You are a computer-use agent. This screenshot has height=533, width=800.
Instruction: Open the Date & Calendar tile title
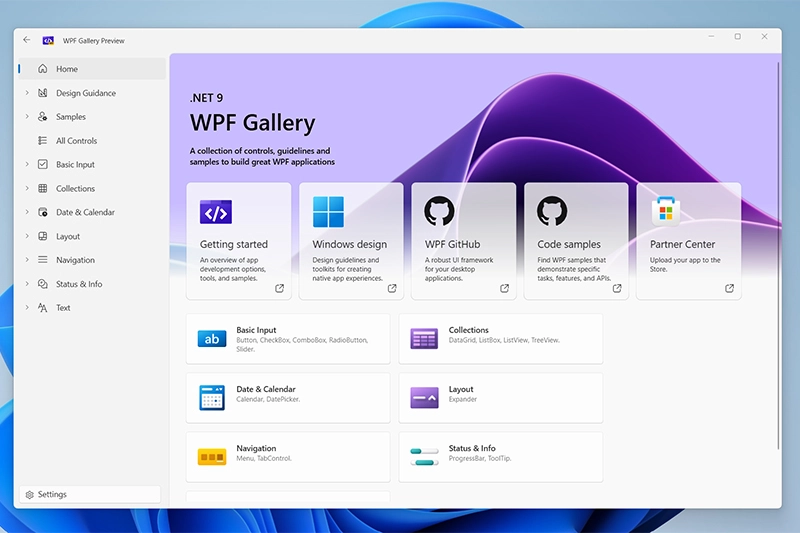point(266,389)
